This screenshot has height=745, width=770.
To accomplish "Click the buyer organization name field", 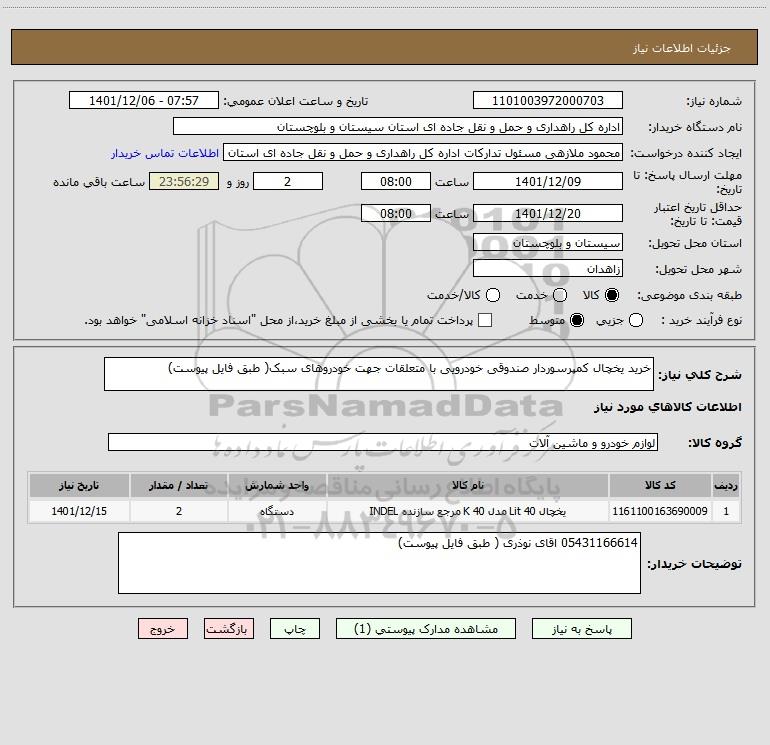I will point(398,127).
